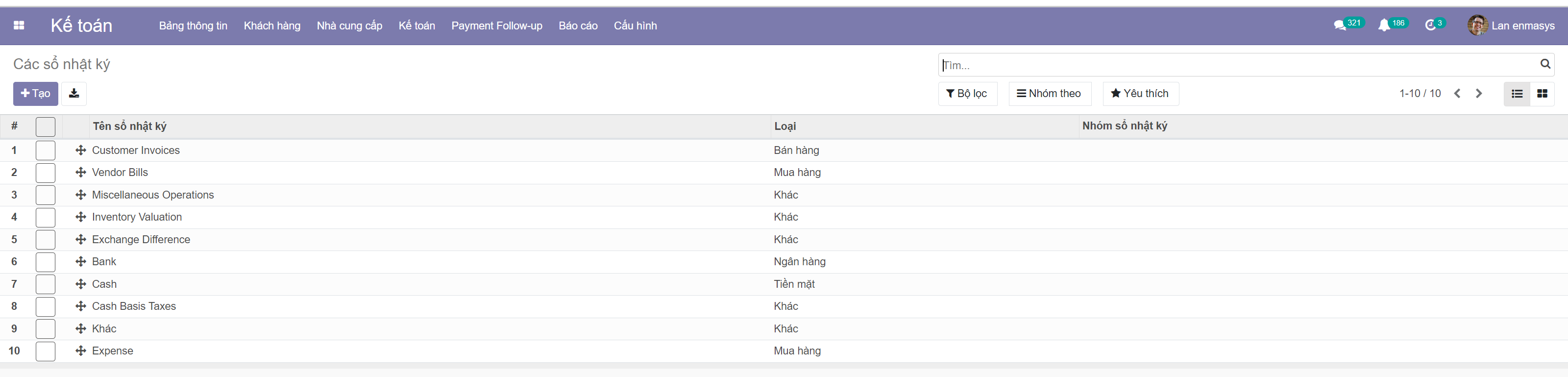Open the activities clock icon
Viewport: 1568px width, 377px height.
1430,25
